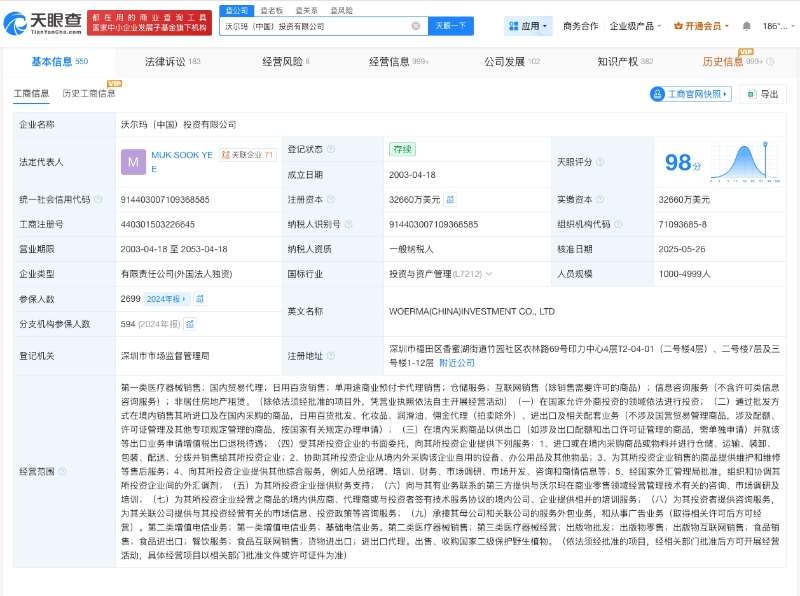Click the chart icon next to 594 分支机构参保人数
This screenshot has width=800, height=596.
[190, 324]
